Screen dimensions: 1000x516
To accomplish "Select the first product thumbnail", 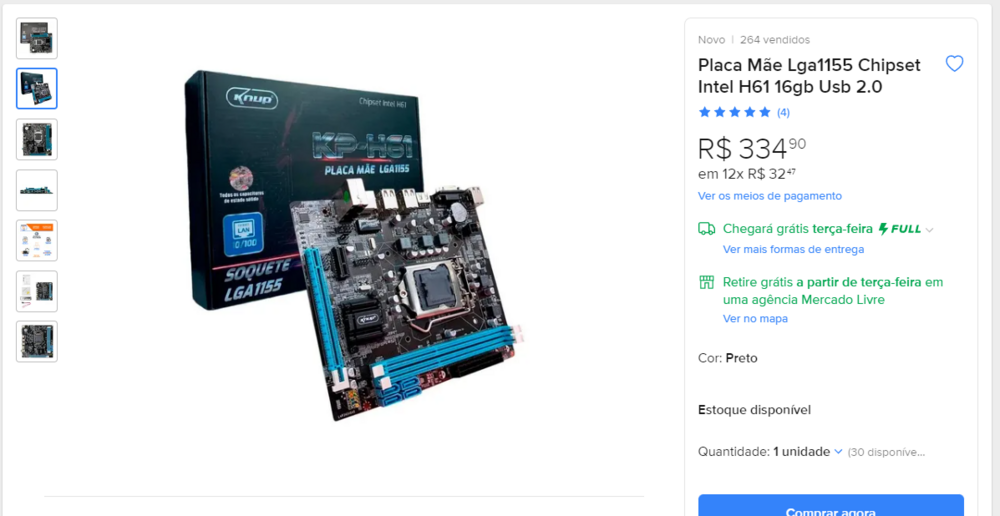I will coord(37,38).
